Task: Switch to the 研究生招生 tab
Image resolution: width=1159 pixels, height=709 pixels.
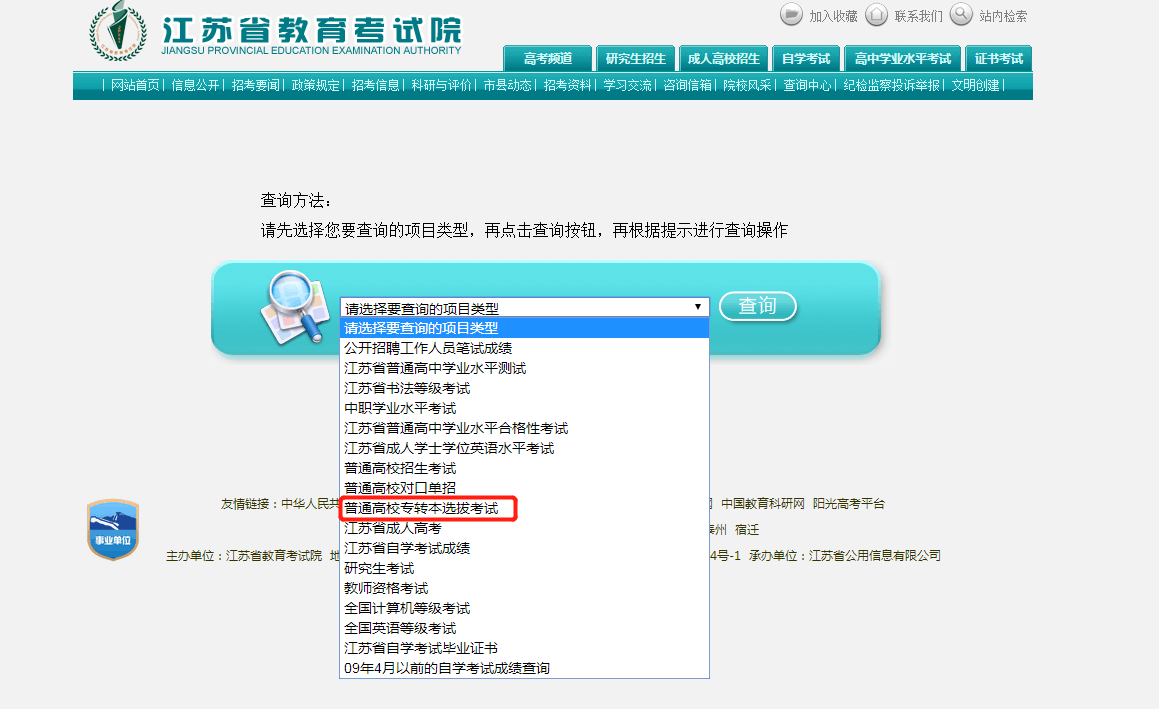Action: (x=636, y=58)
